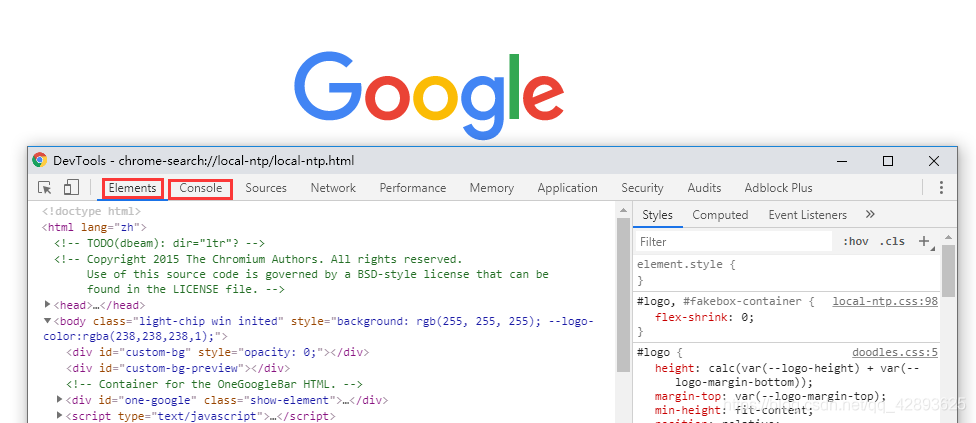976x423 pixels.
Task: Toggle the .cls element classes button
Action: [x=892, y=241]
